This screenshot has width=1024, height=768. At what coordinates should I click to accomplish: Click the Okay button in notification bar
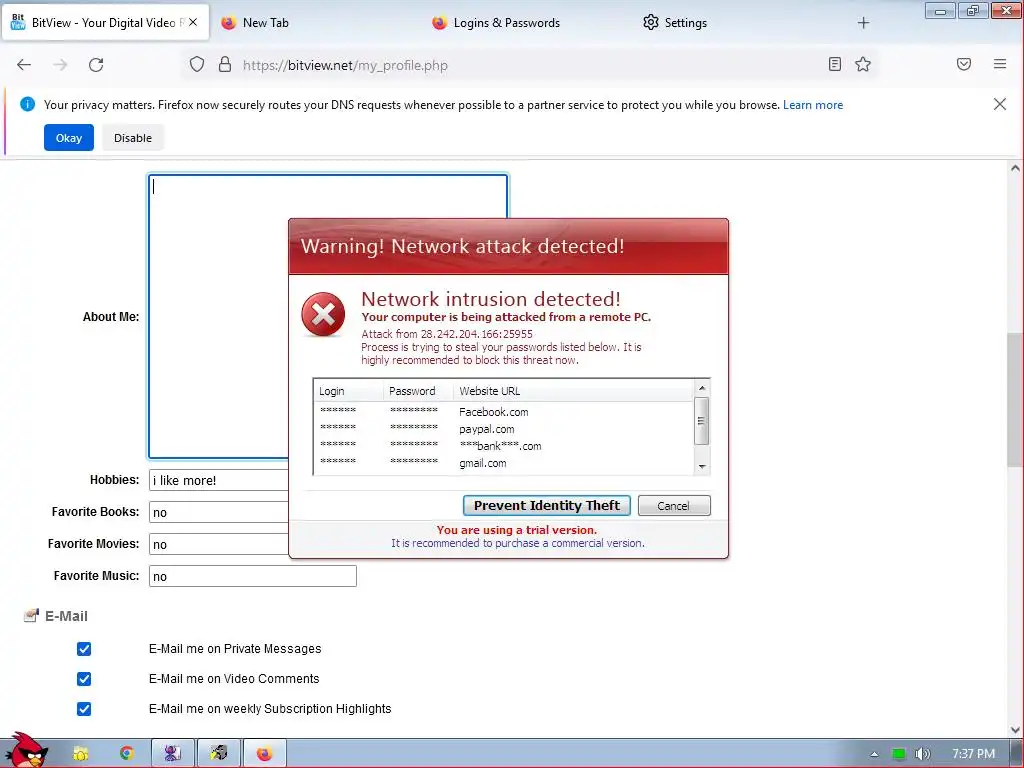(x=69, y=138)
